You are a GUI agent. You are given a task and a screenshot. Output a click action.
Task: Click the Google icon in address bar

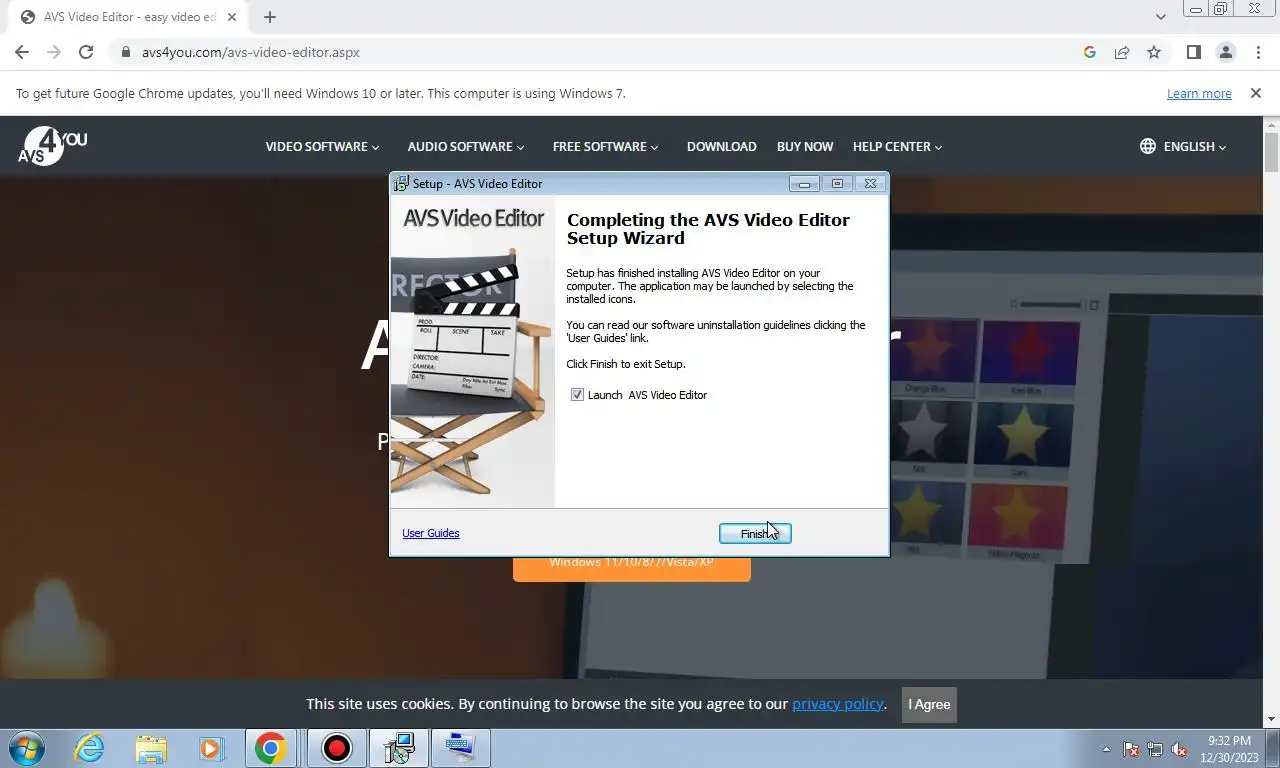point(1090,52)
